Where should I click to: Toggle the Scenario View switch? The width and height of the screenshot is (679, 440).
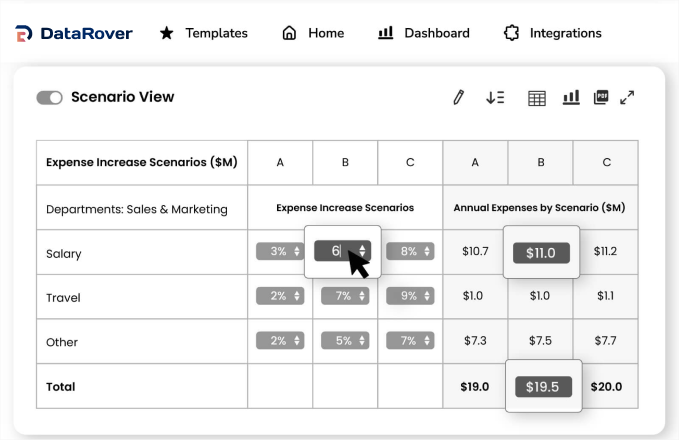[x=49, y=98]
